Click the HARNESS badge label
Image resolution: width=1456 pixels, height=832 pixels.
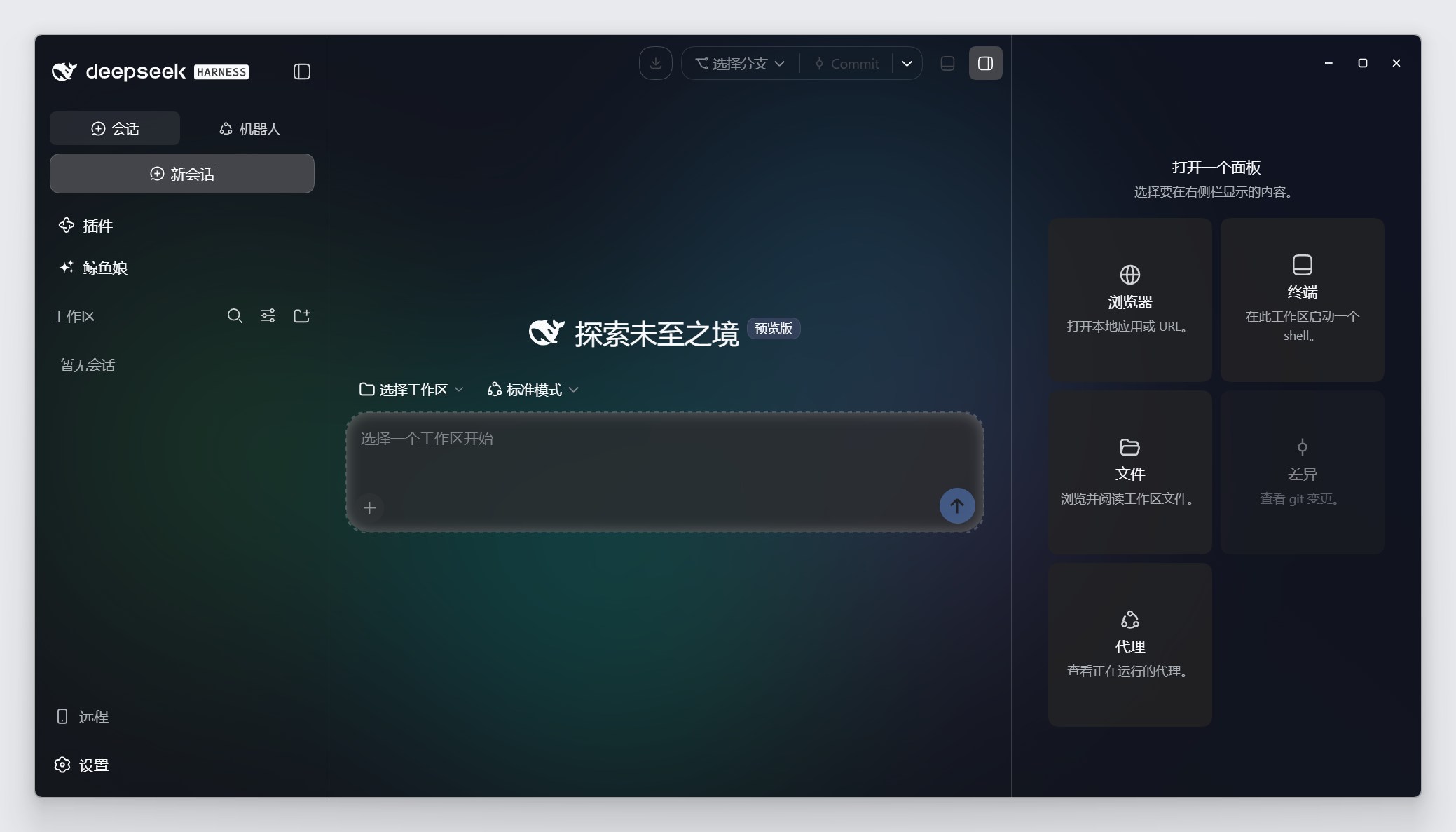coord(221,72)
